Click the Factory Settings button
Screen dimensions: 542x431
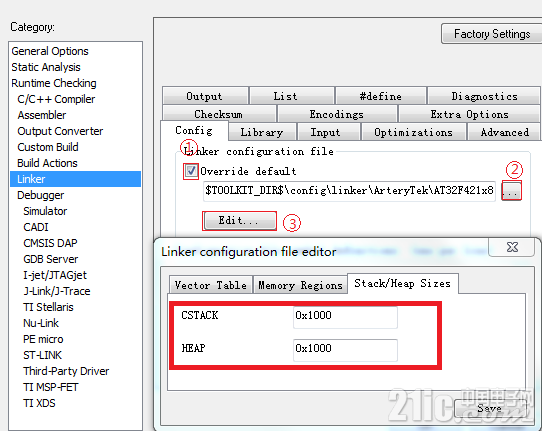click(x=492, y=34)
